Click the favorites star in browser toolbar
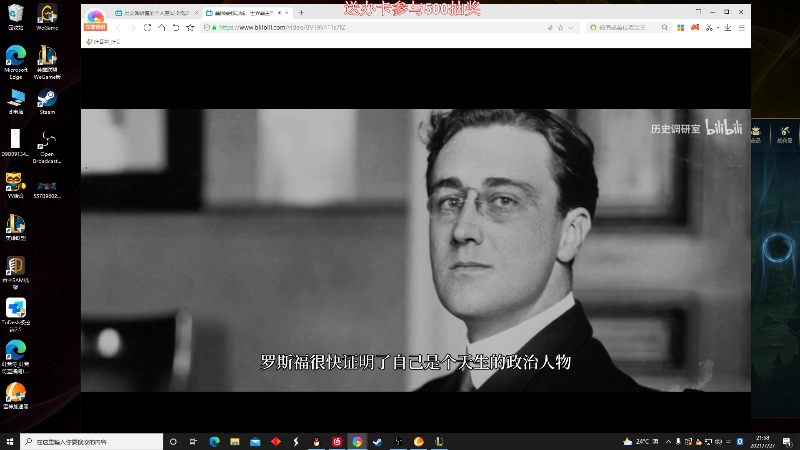 point(190,28)
